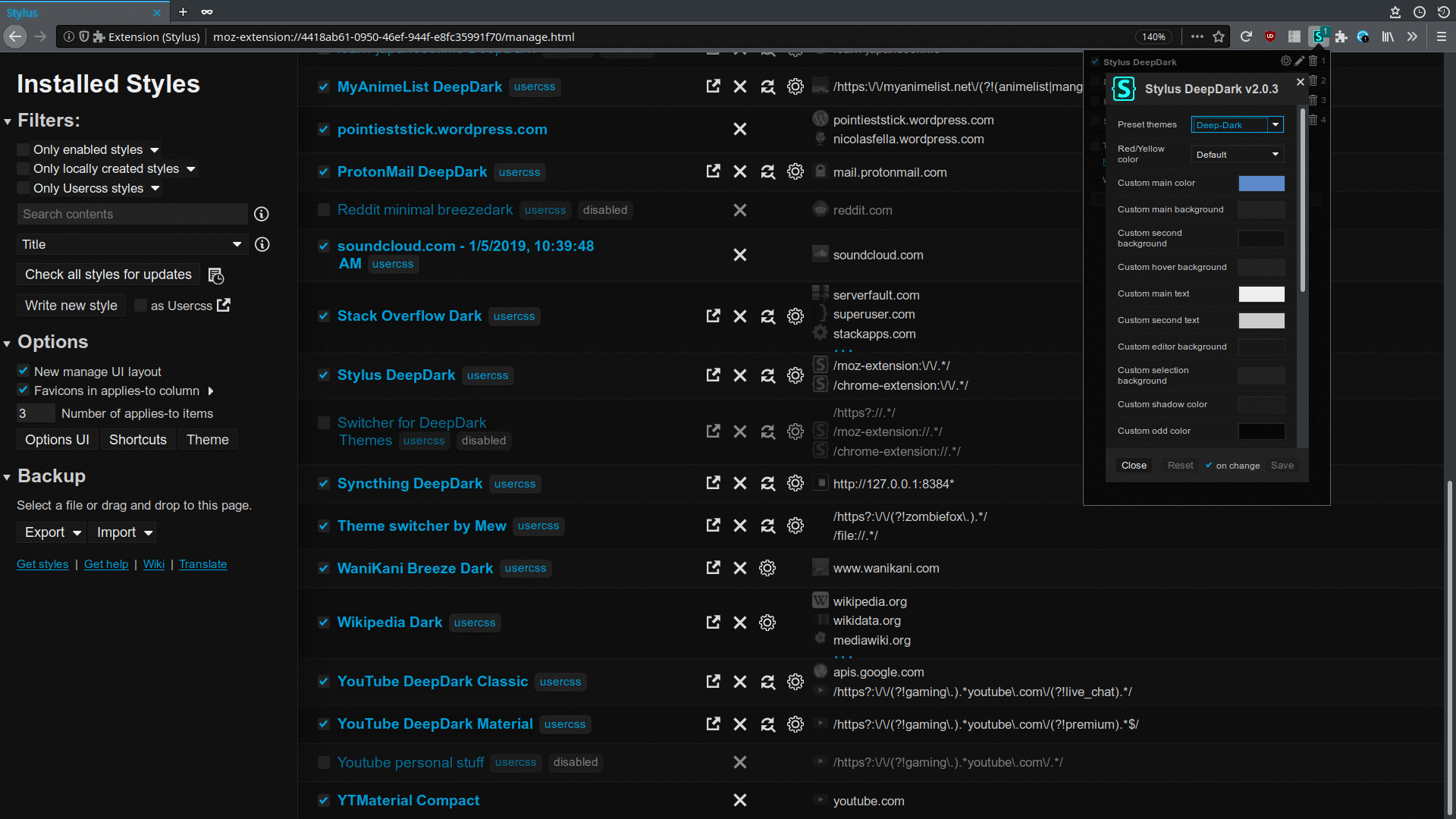This screenshot has width=1456, height=819.
Task: Pick the Custom main color swatch
Action: pyautogui.click(x=1261, y=184)
